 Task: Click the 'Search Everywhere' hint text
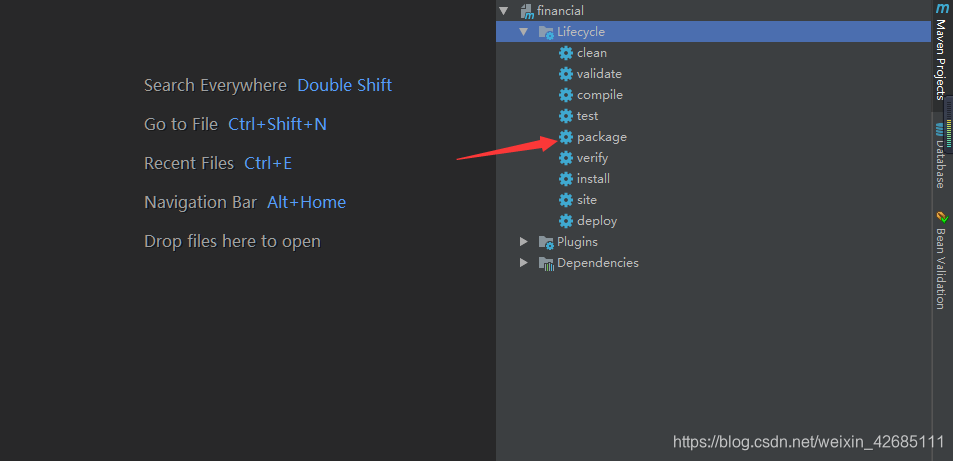215,85
